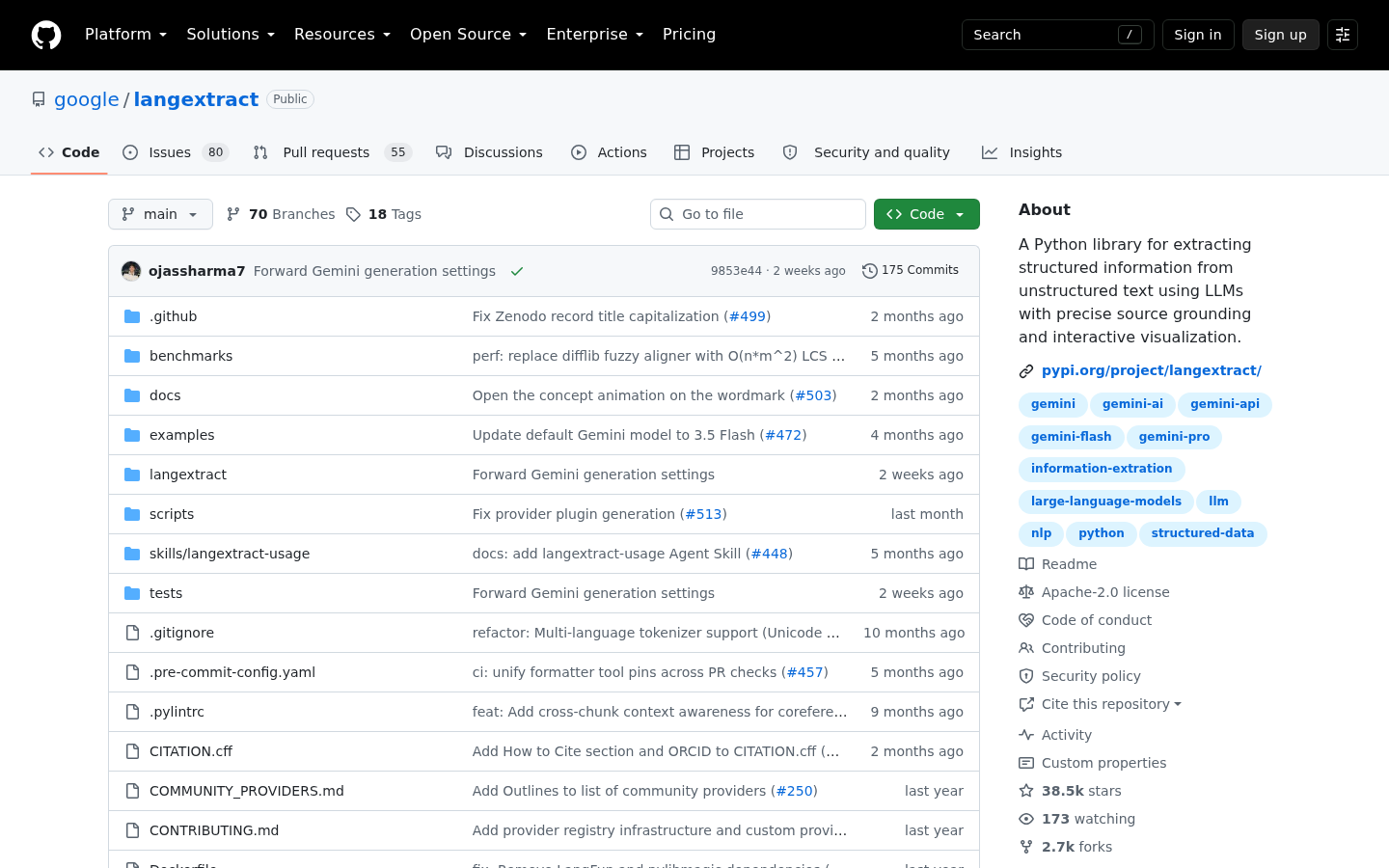Click the green commit status checkmark

[517, 271]
